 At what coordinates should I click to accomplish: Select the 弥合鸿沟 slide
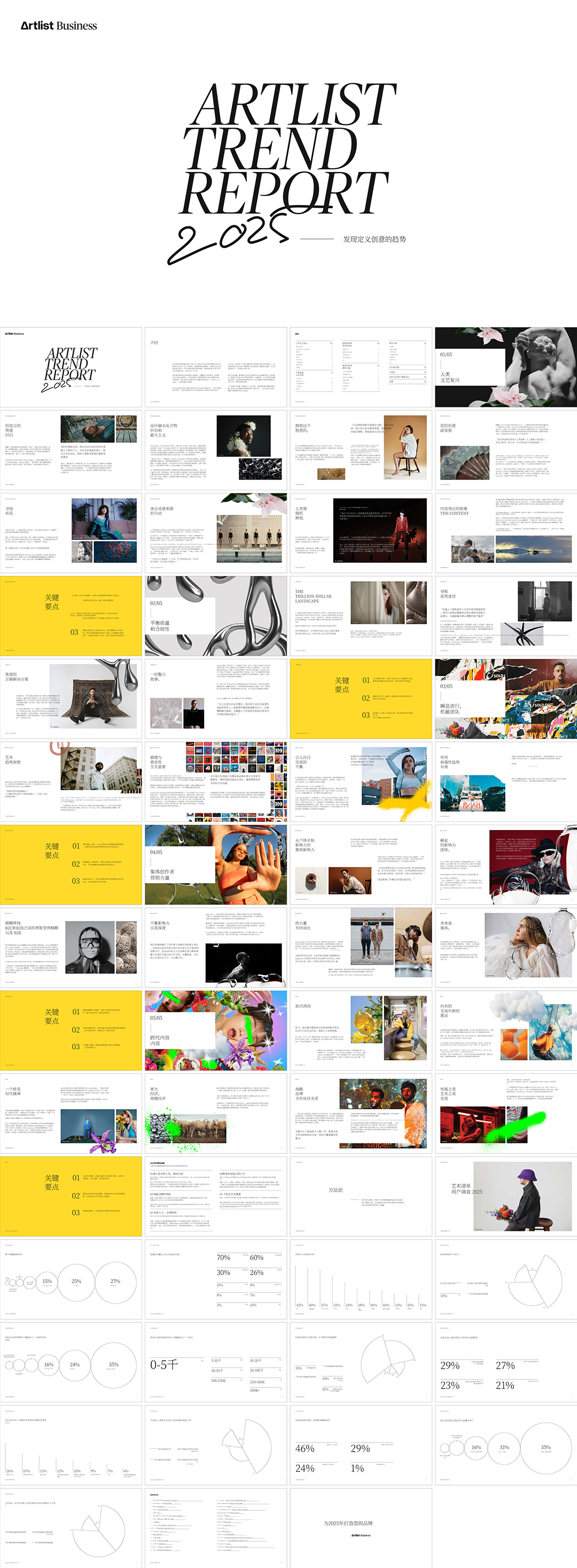(361, 1031)
